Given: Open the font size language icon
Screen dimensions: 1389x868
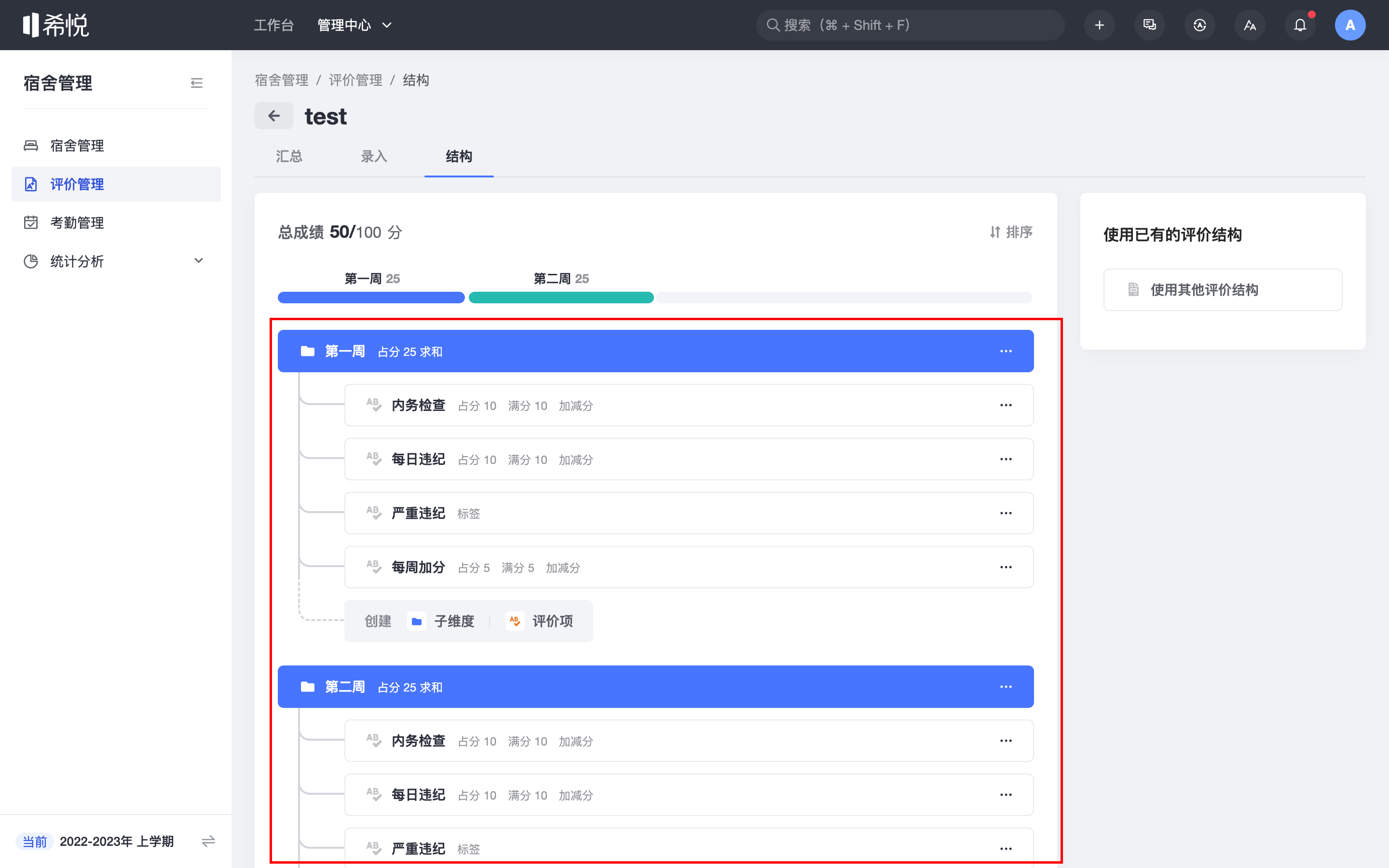Looking at the screenshot, I should (x=1250, y=25).
